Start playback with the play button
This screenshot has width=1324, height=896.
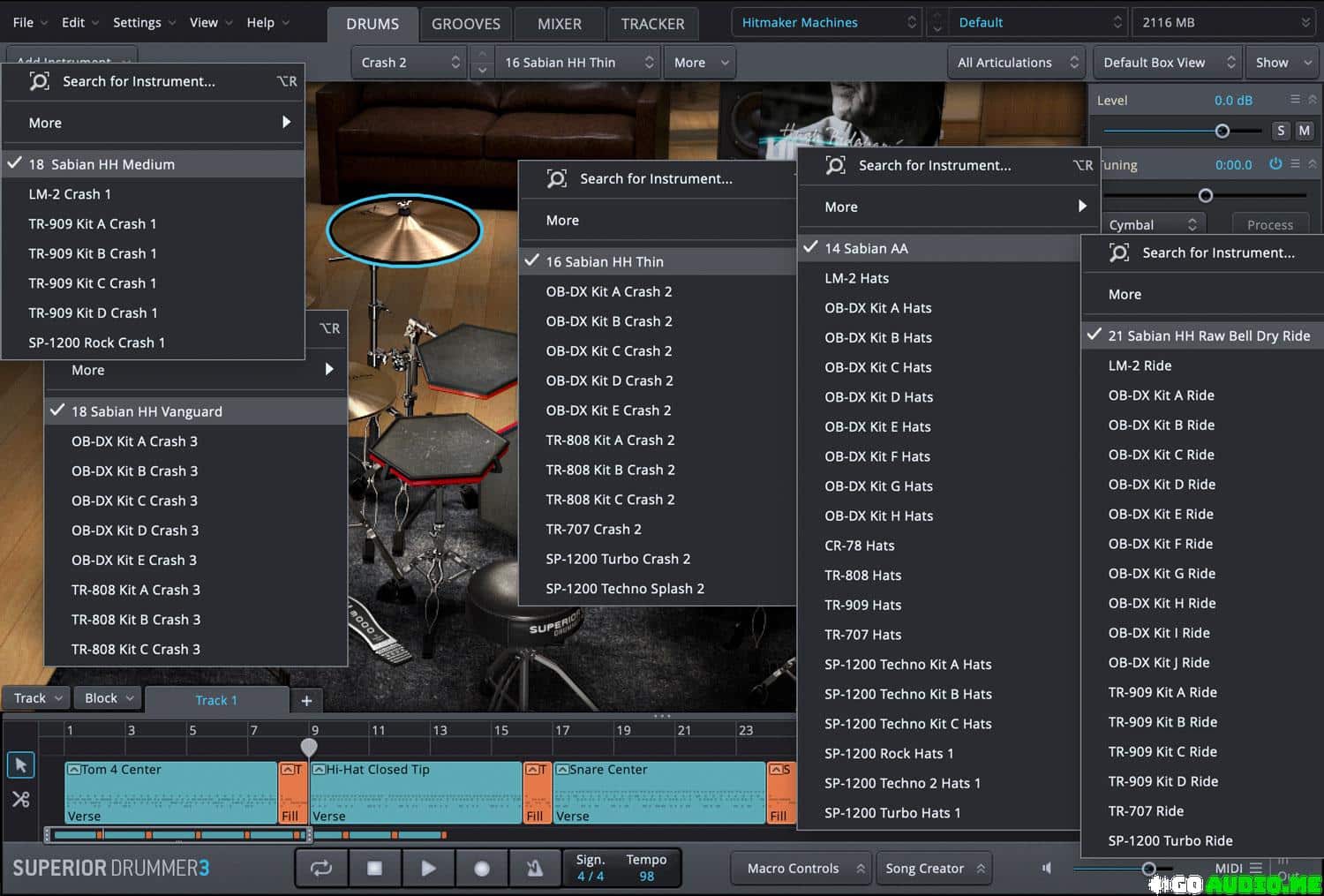(428, 869)
